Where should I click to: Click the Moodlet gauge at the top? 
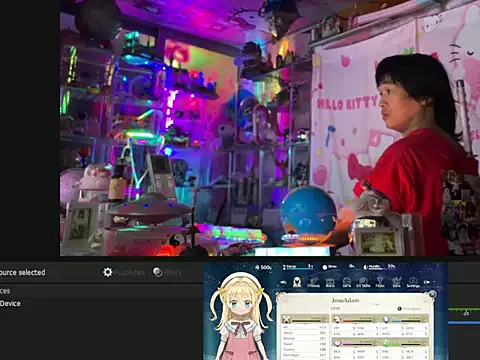379,267
